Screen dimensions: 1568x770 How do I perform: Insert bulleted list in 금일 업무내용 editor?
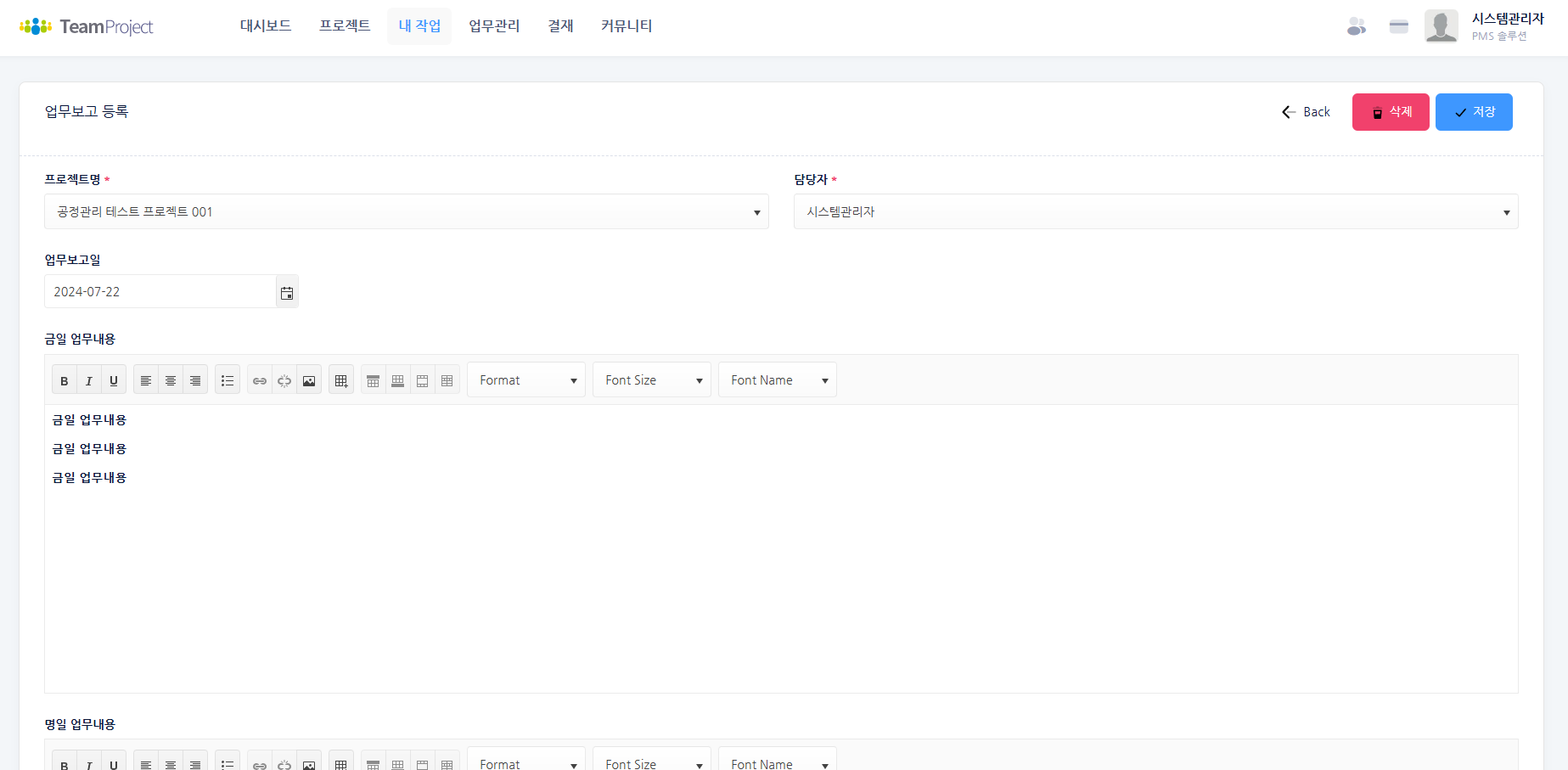pyautogui.click(x=228, y=380)
